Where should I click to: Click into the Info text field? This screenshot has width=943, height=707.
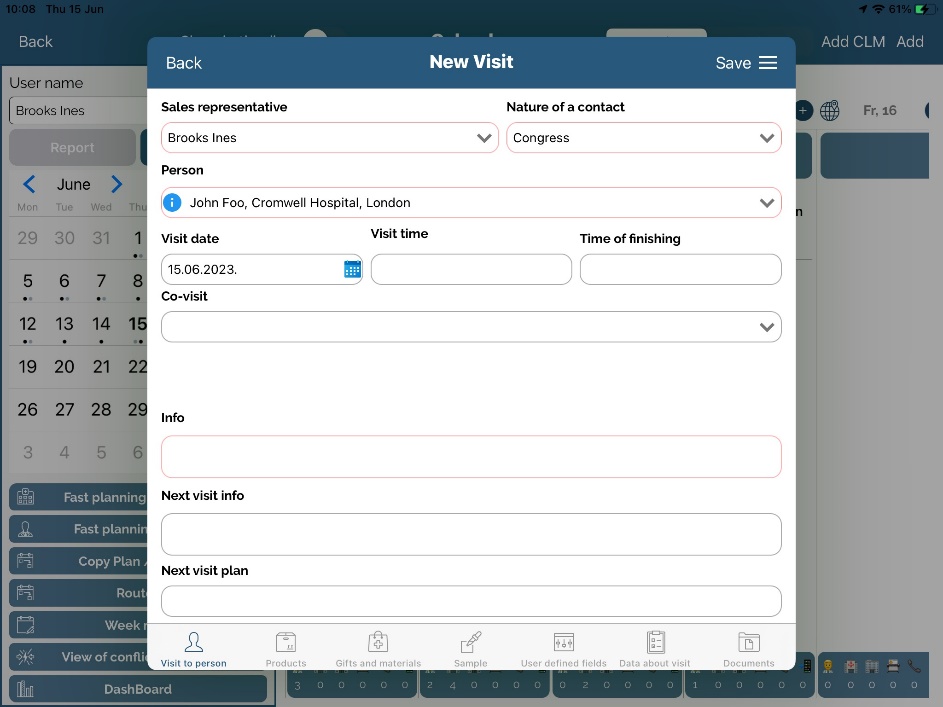coord(471,456)
